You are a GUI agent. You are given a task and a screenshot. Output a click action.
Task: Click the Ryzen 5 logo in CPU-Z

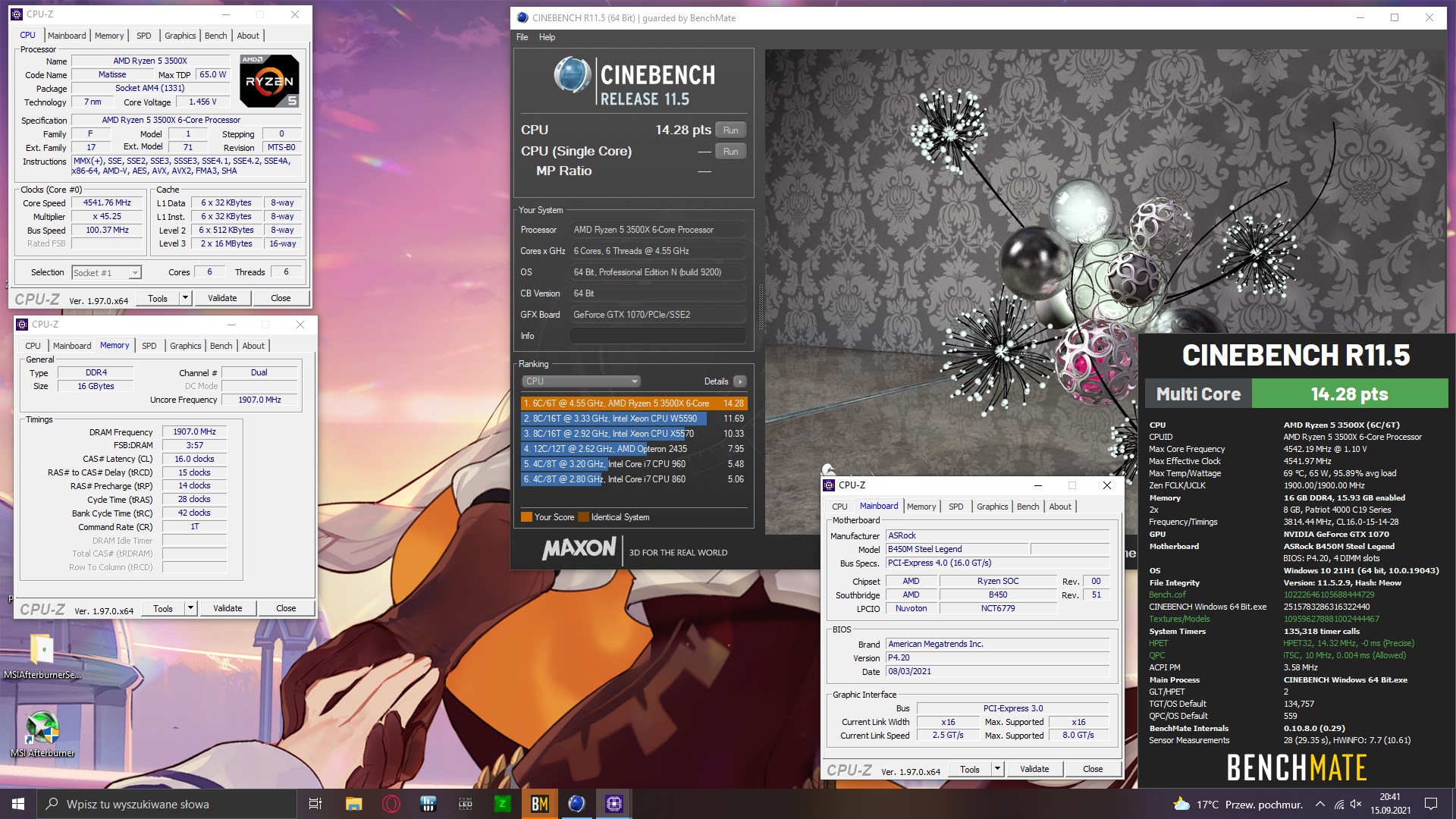pos(269,80)
